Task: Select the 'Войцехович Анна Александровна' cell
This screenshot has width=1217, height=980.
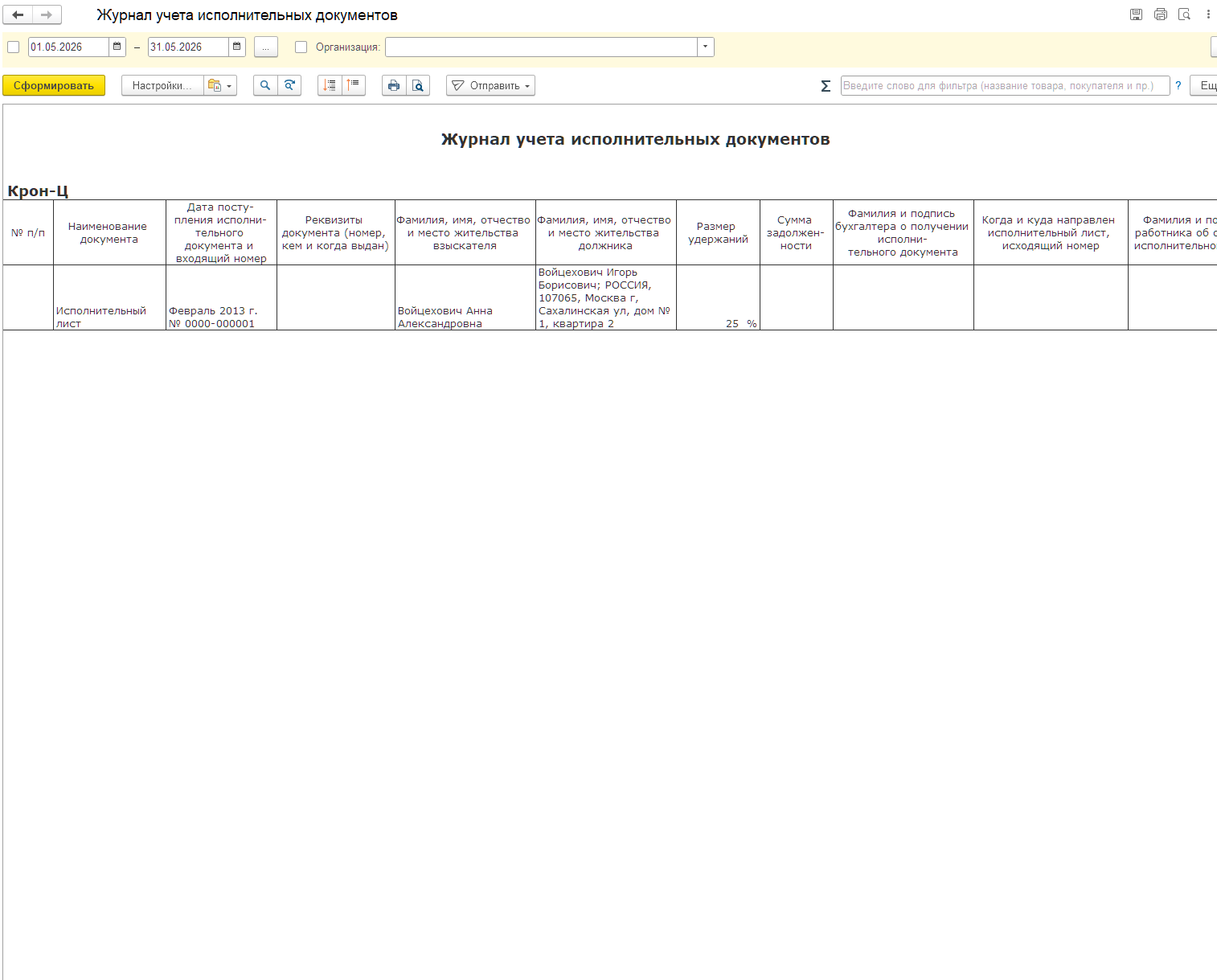Action: 465,297
